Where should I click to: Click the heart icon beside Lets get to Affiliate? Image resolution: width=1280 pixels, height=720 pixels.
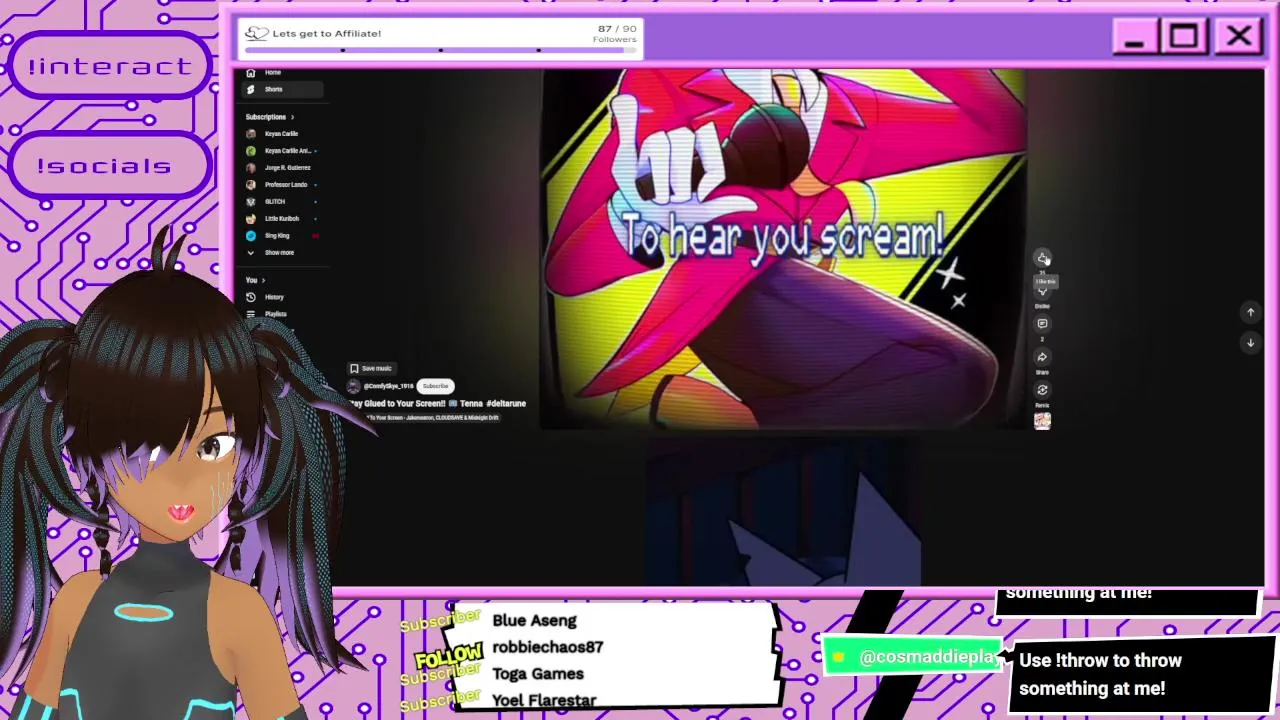[257, 33]
